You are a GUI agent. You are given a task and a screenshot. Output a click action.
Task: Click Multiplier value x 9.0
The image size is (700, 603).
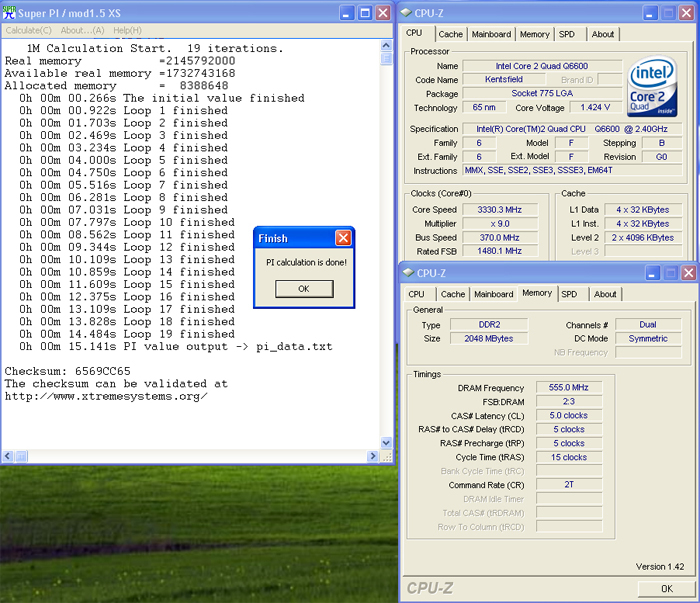point(500,224)
